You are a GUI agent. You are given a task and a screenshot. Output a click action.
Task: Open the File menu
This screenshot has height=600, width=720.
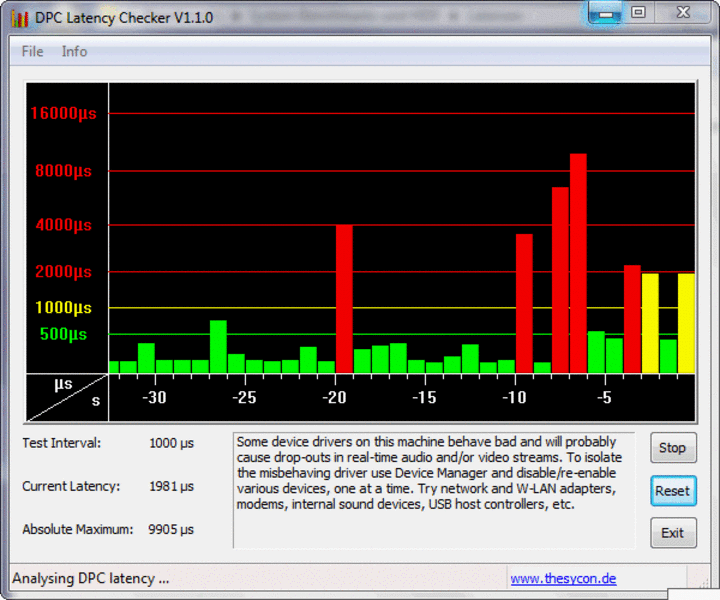[33, 51]
